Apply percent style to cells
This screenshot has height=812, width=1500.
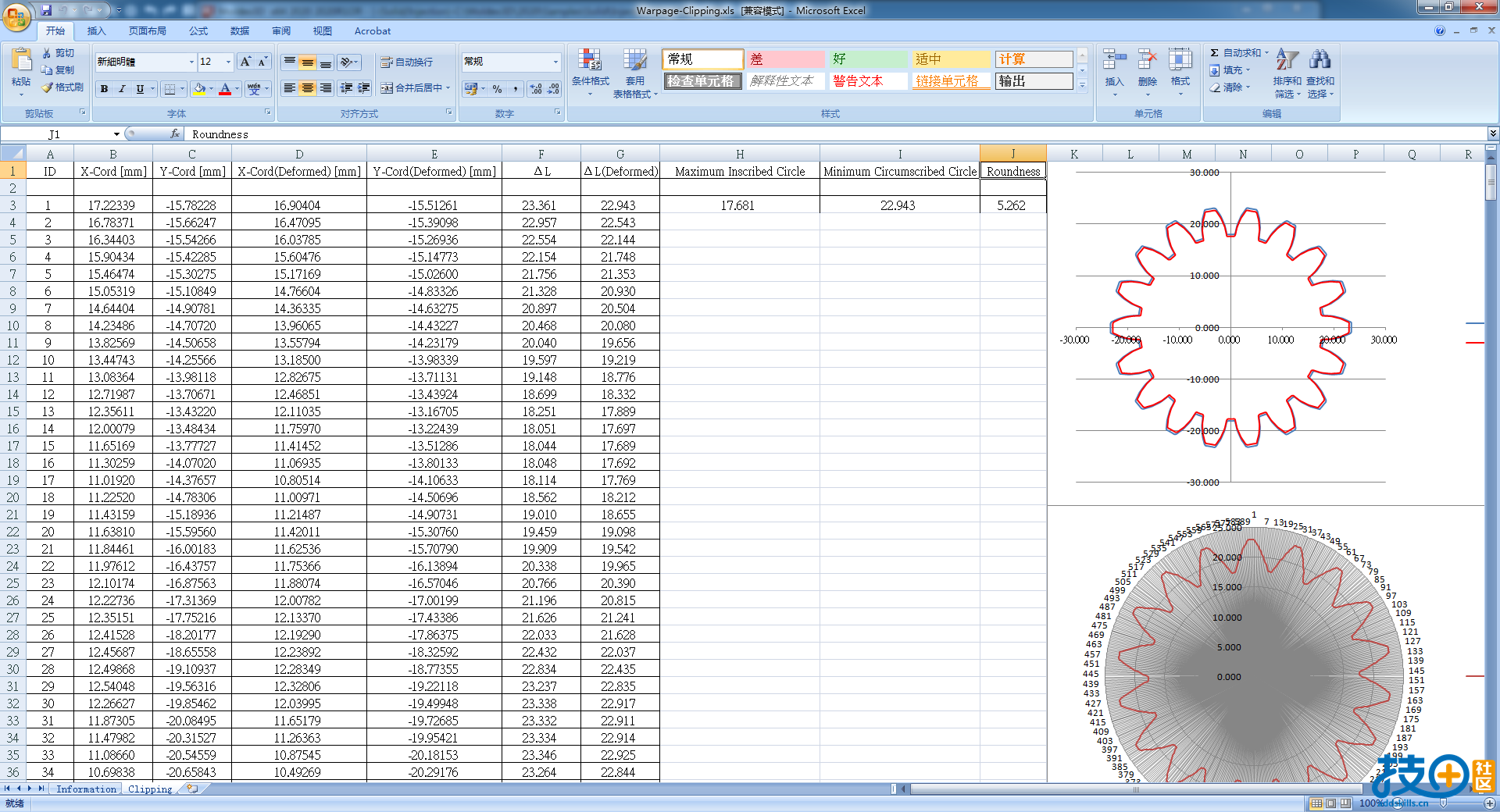498,89
